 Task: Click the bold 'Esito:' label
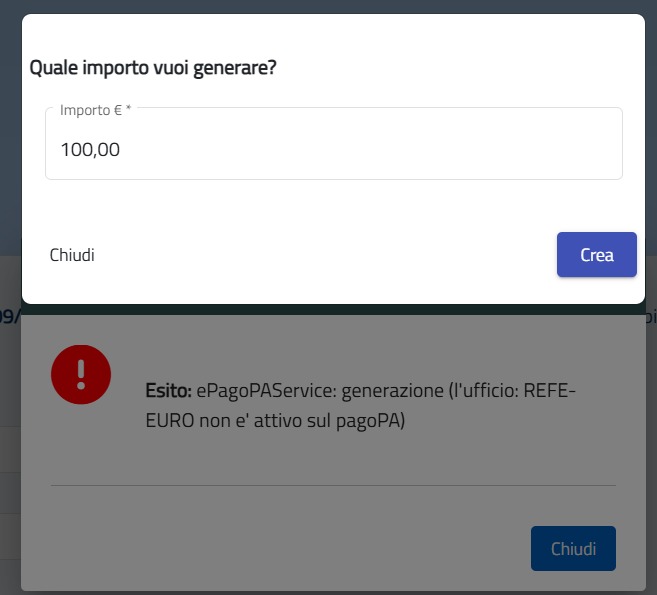point(168,391)
